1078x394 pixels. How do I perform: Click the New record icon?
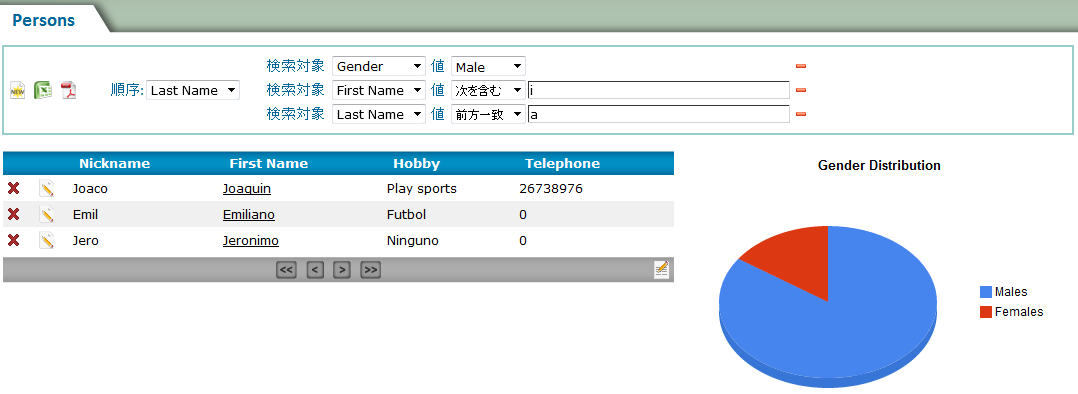click(17, 90)
